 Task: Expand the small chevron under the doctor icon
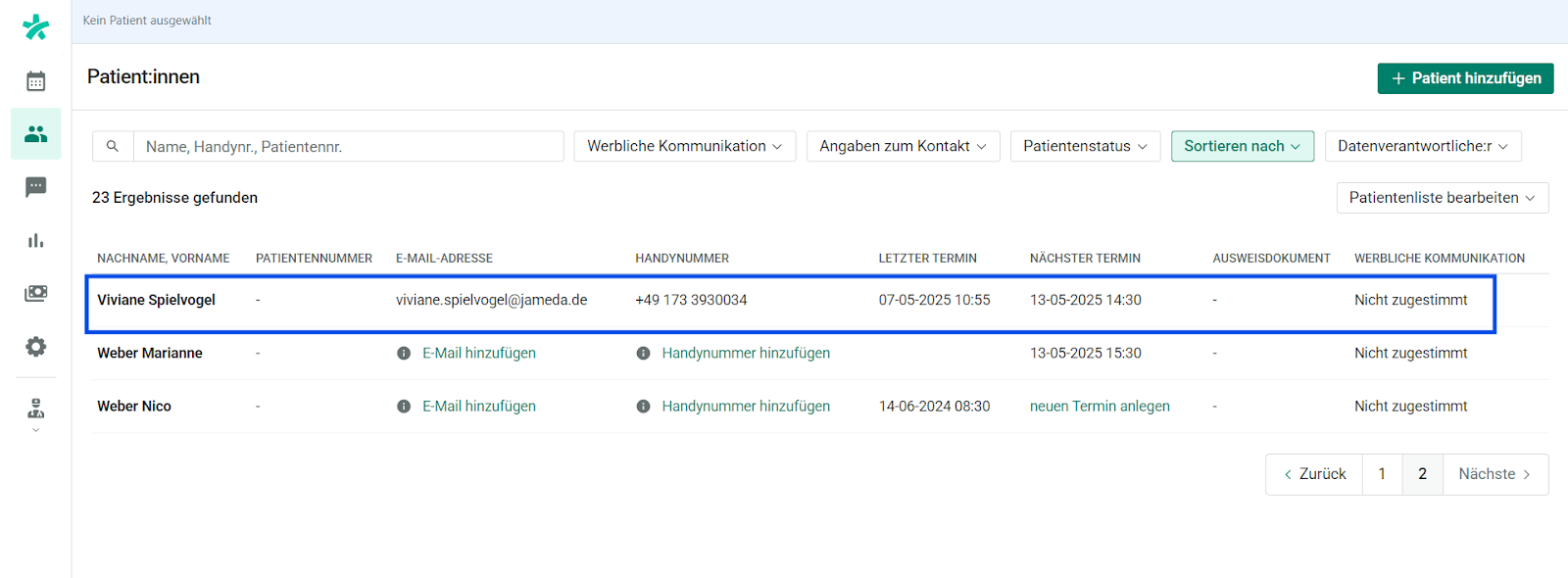[x=36, y=430]
